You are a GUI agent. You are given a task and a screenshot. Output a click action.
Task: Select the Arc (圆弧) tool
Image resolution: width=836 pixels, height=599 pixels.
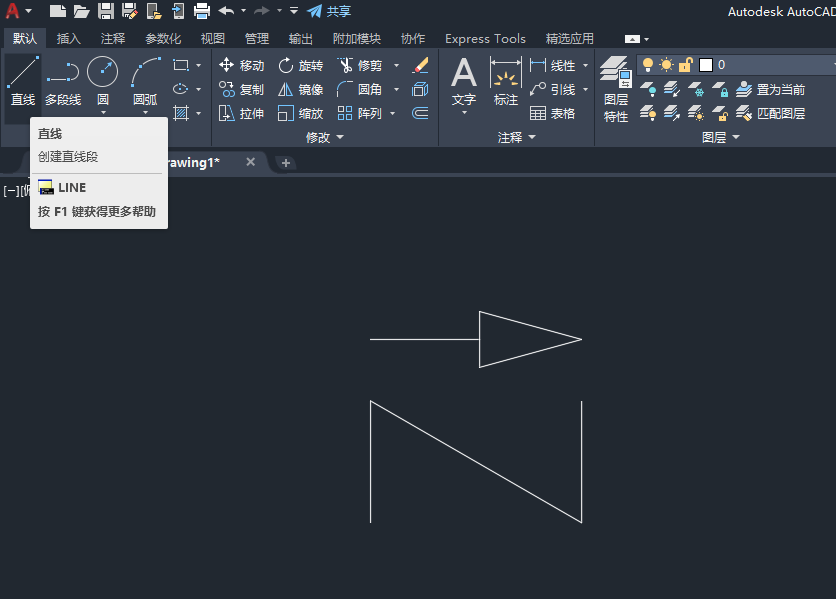(x=145, y=81)
